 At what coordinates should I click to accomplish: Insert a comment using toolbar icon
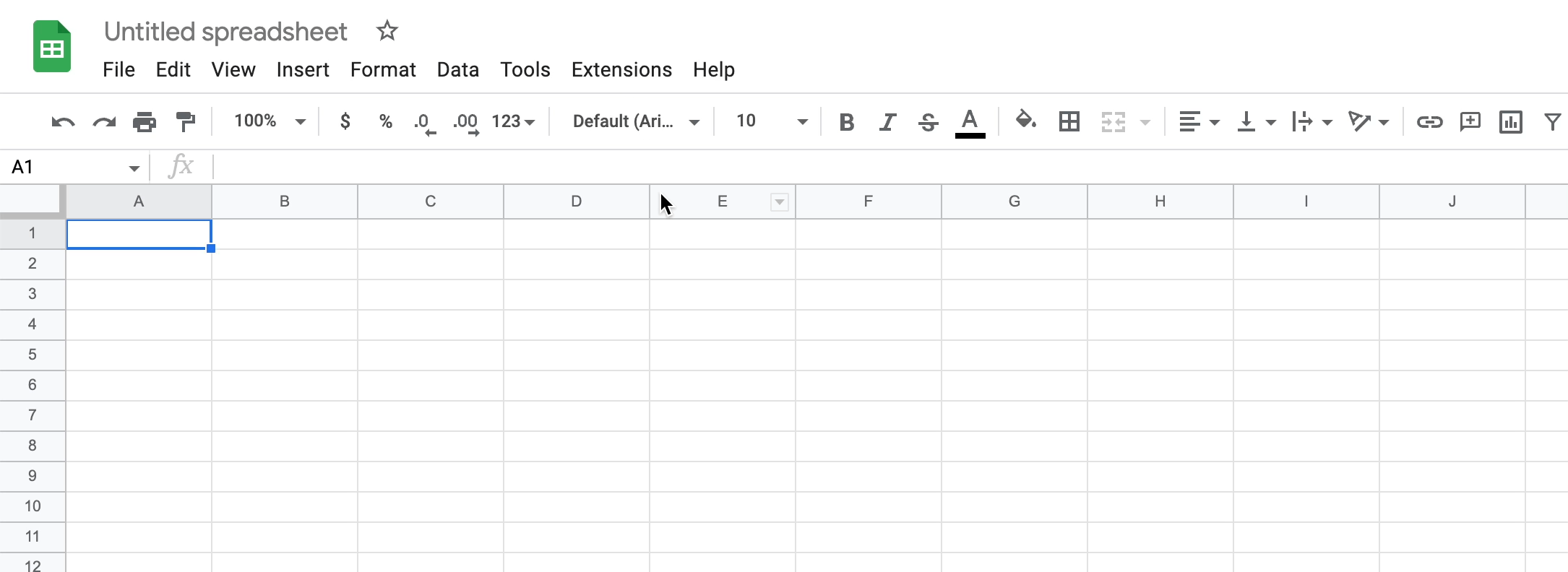[x=1470, y=121]
